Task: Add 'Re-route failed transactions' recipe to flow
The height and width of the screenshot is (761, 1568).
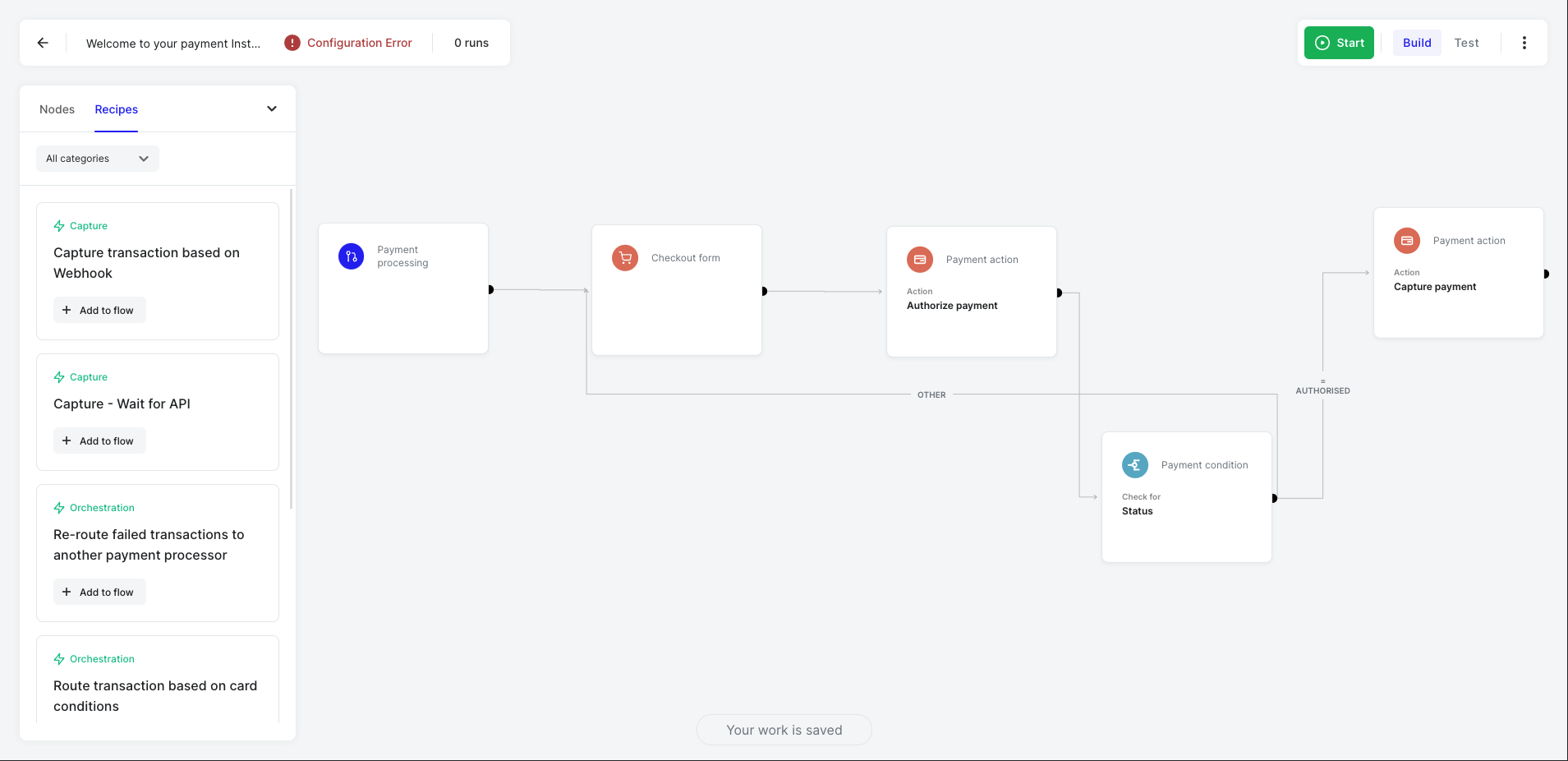Action: point(99,592)
